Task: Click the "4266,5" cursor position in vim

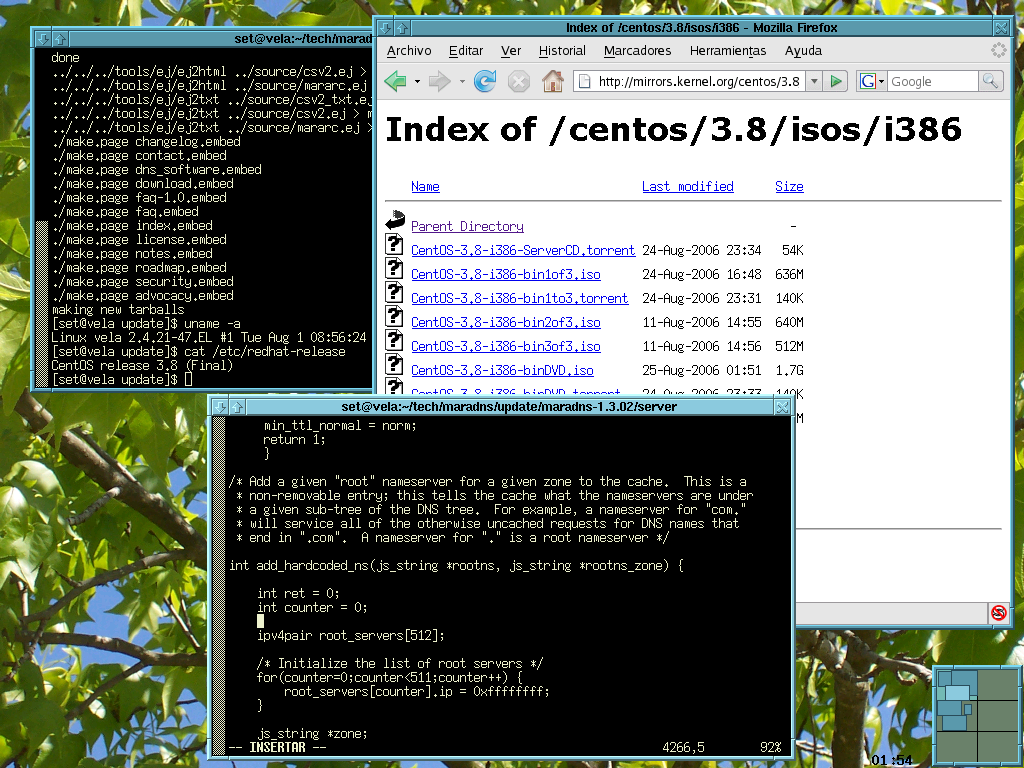Action: (683, 748)
